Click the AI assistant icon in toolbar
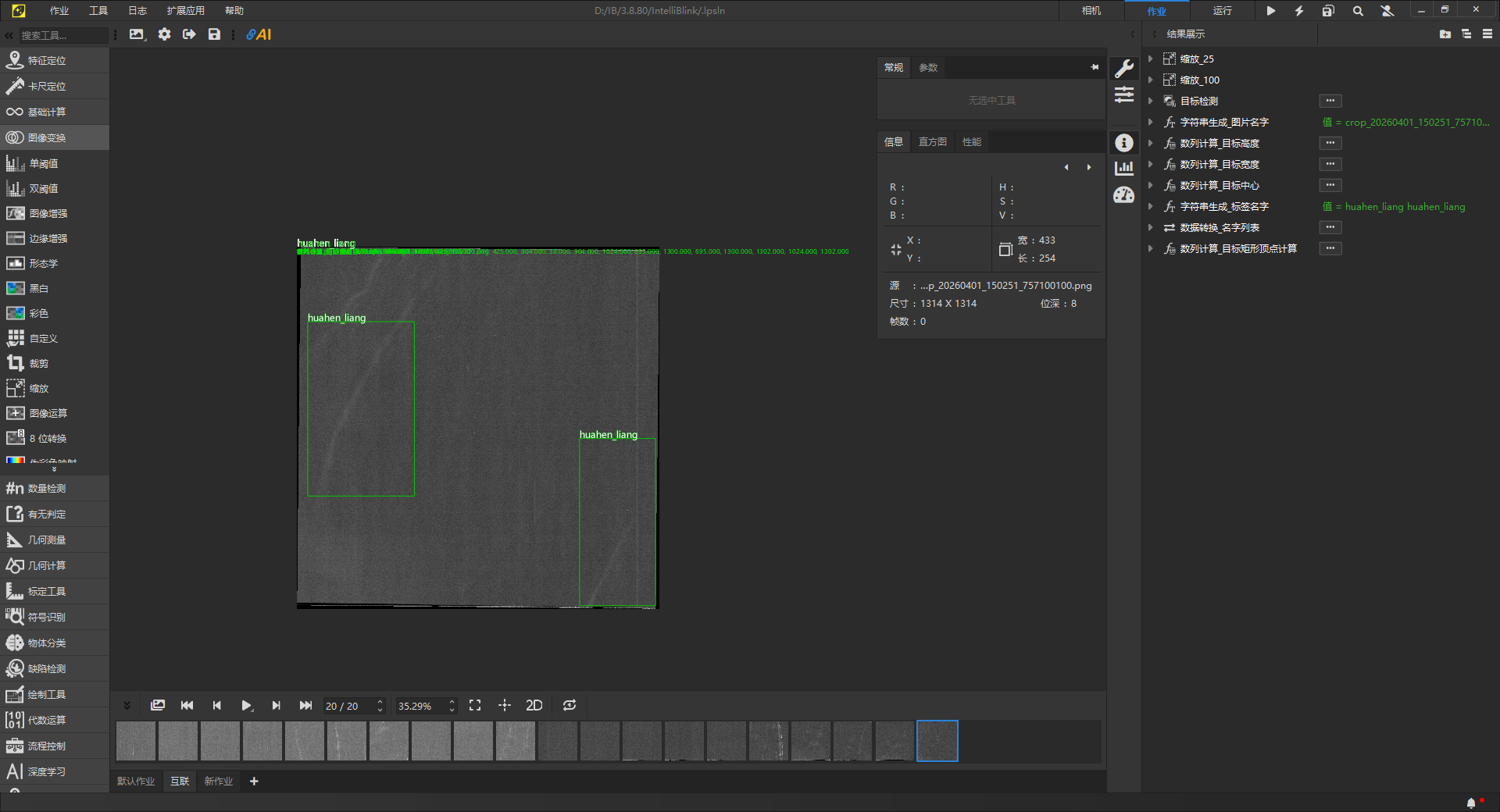 (259, 34)
